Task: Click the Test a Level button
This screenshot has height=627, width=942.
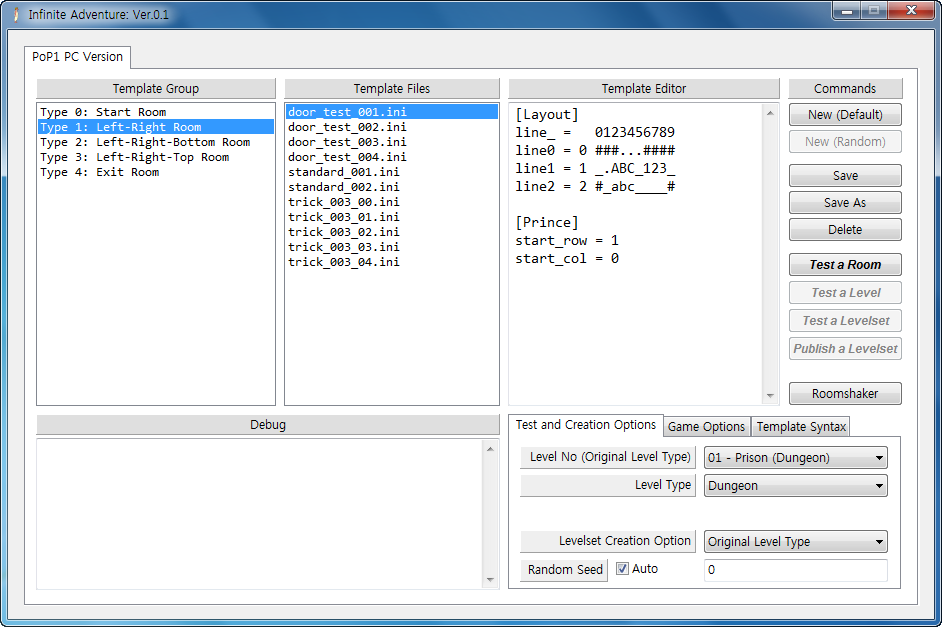Action: [x=845, y=292]
